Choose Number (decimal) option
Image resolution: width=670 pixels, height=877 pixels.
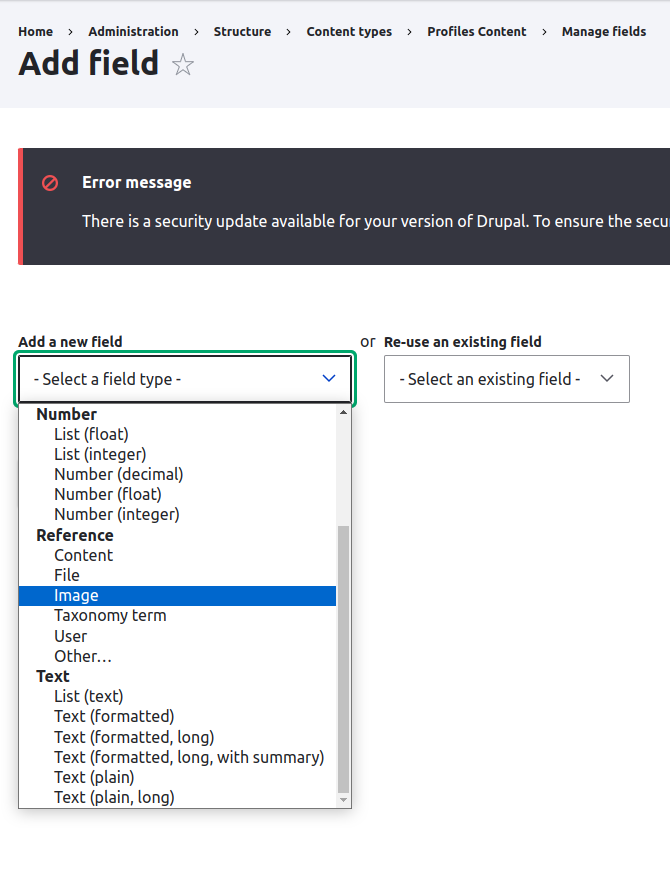(x=177, y=474)
